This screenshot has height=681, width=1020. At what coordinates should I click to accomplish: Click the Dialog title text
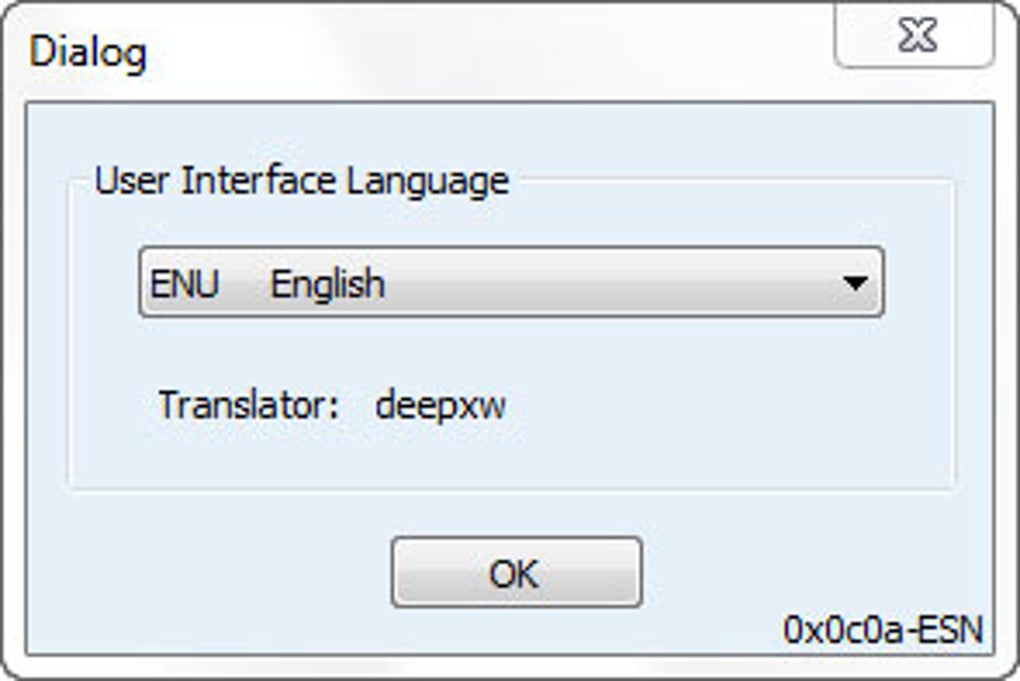point(88,52)
